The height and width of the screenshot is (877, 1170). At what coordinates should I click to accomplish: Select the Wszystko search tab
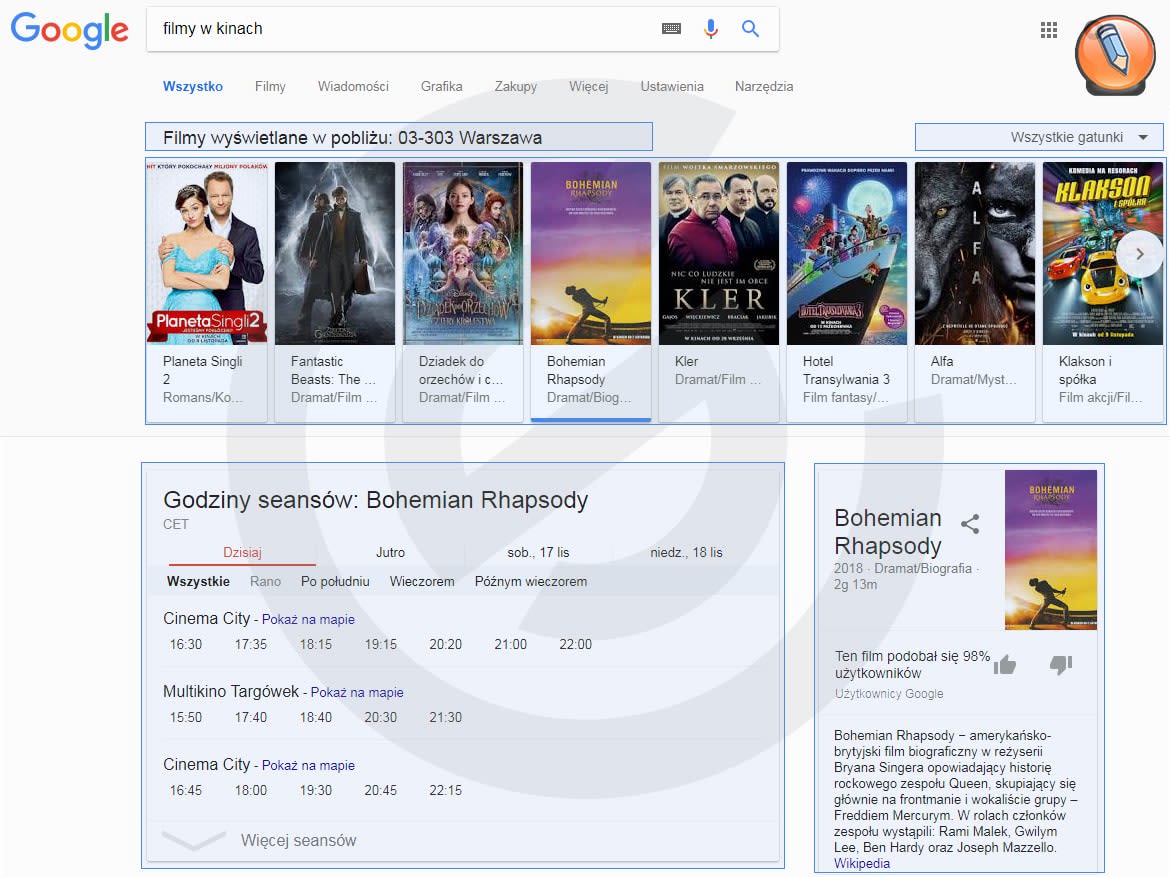point(193,87)
